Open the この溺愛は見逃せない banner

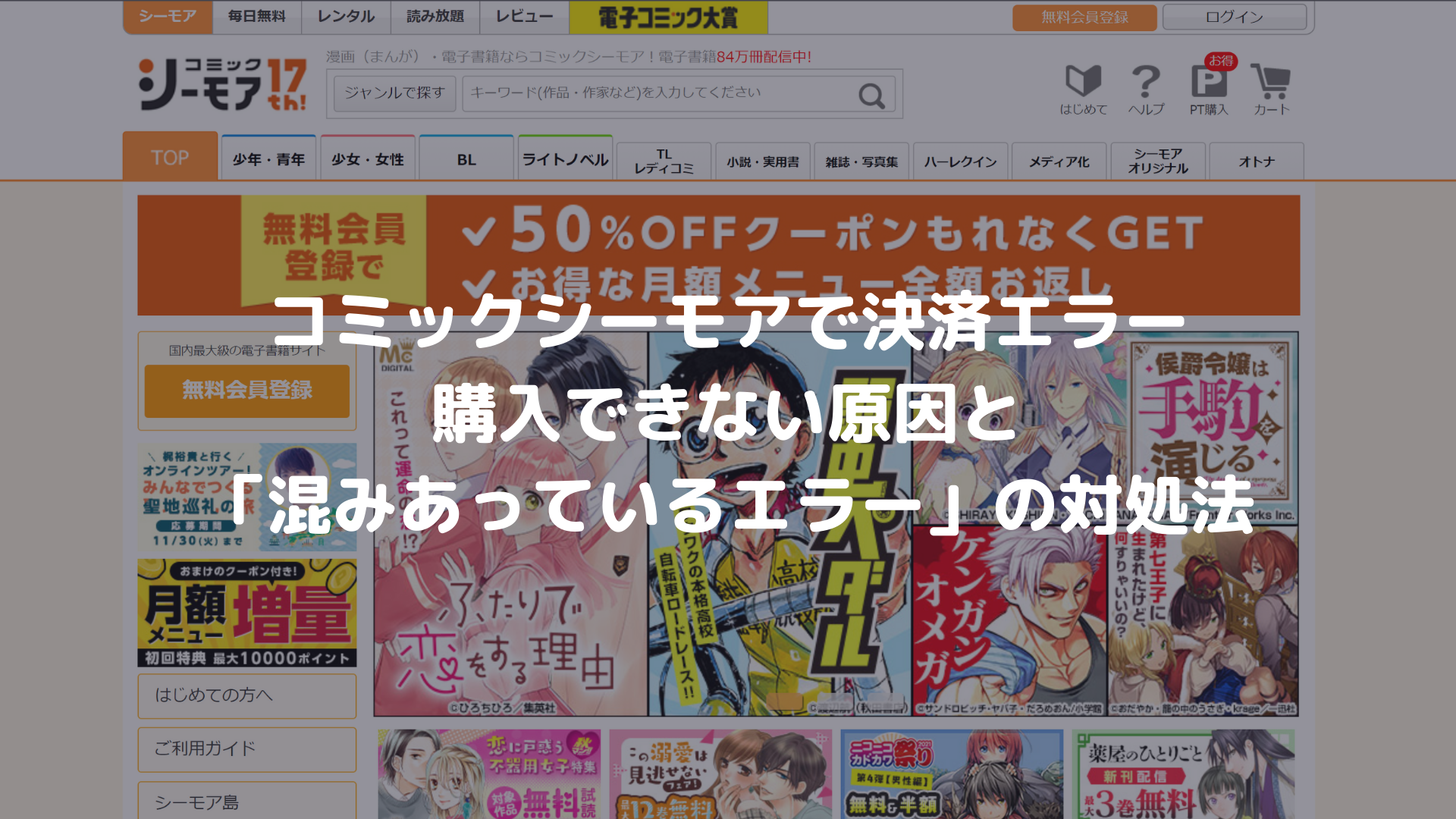click(720, 774)
